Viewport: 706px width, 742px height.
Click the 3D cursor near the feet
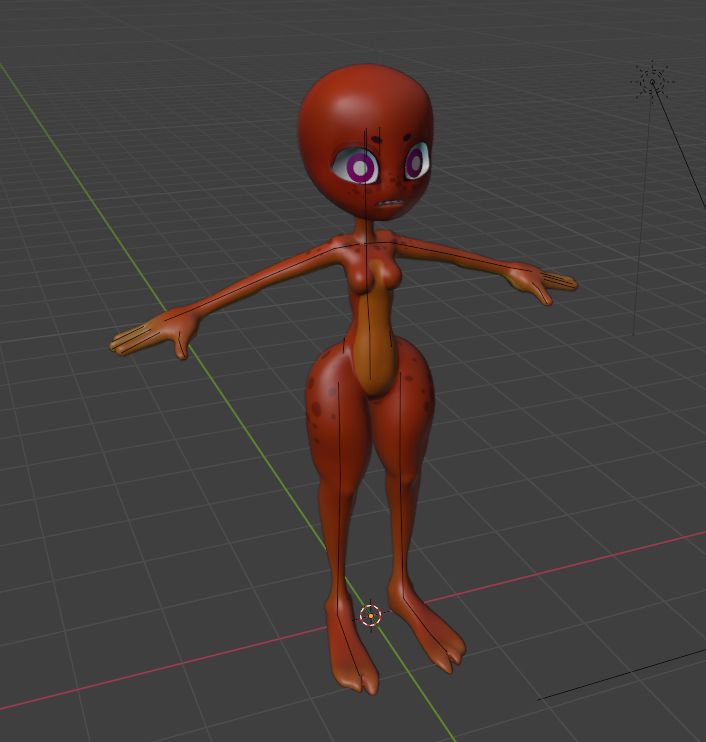(x=371, y=615)
